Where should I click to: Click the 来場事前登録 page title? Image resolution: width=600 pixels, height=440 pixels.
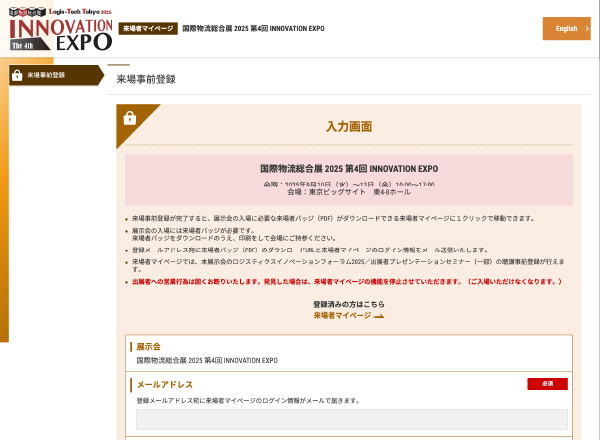pos(146,79)
